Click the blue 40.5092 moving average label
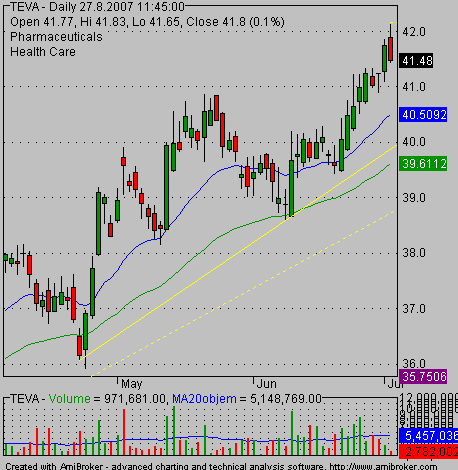Viewport: 458px width, 470px height. [423, 115]
